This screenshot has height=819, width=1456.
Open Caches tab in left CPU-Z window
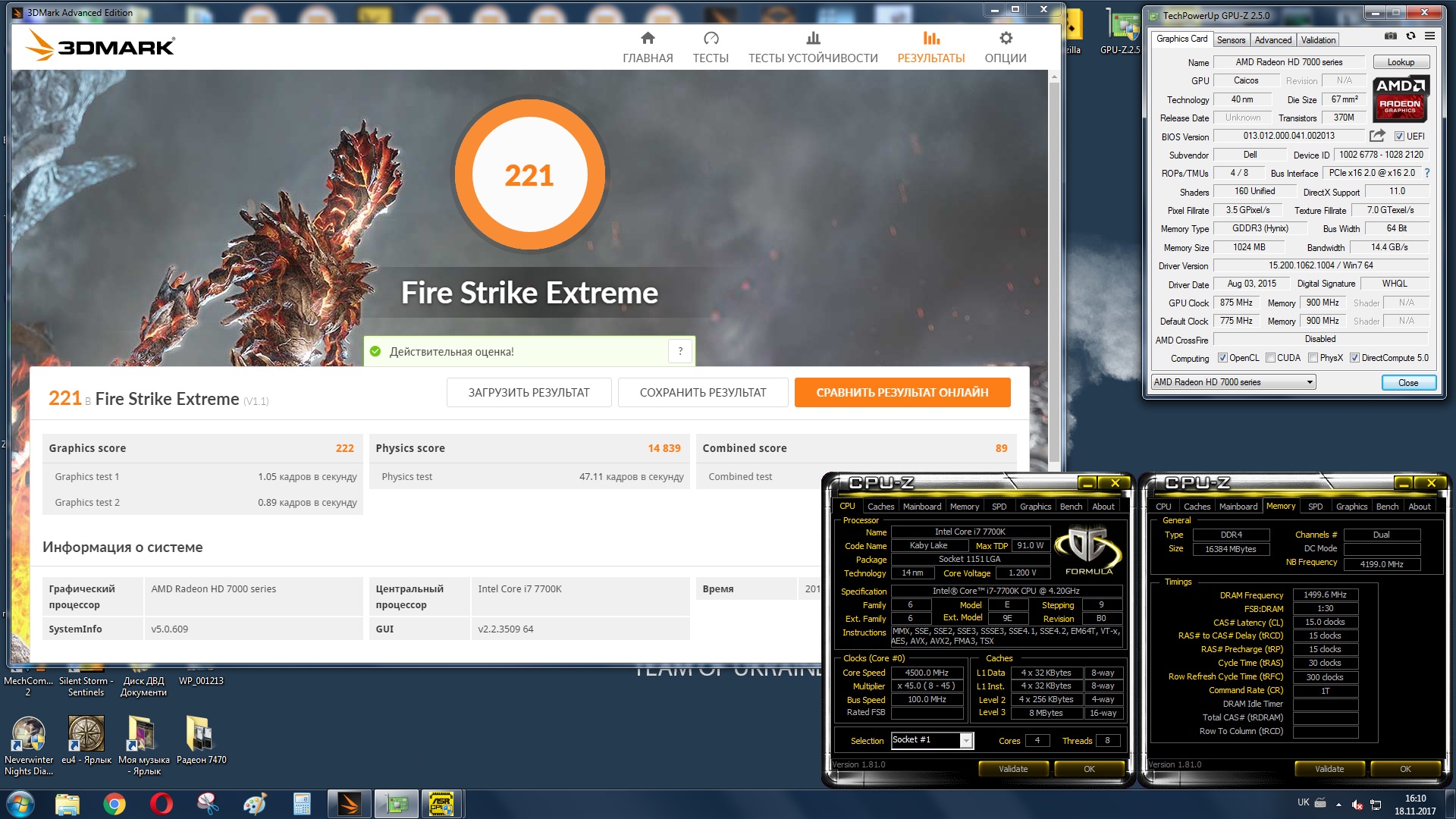coord(880,507)
